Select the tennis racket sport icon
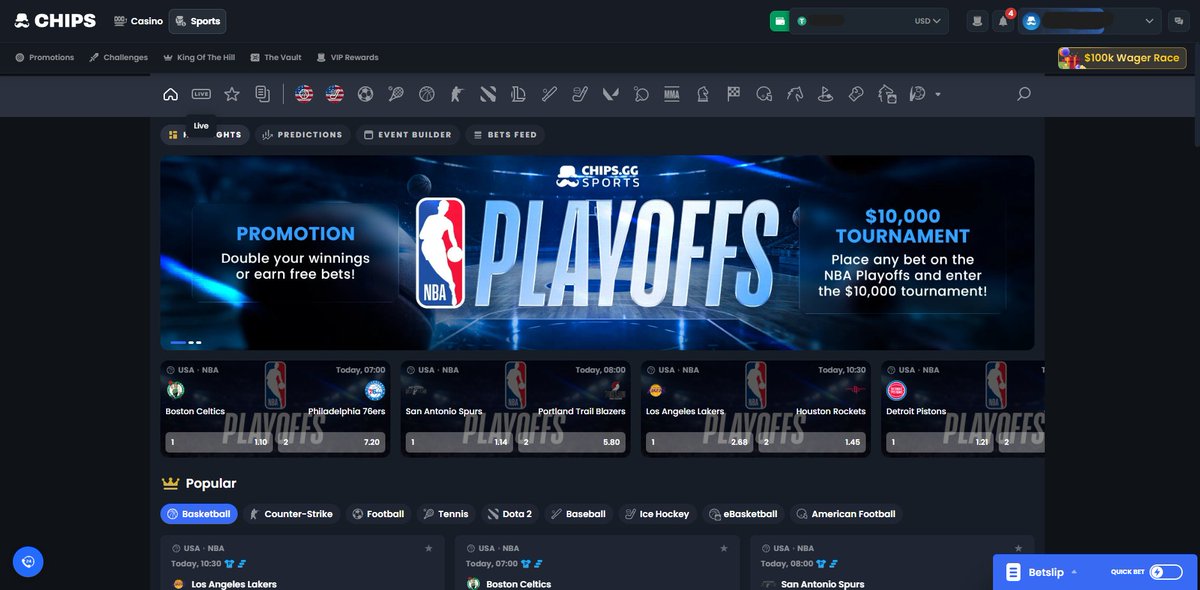Screen dimensions: 1200x590 point(396,94)
